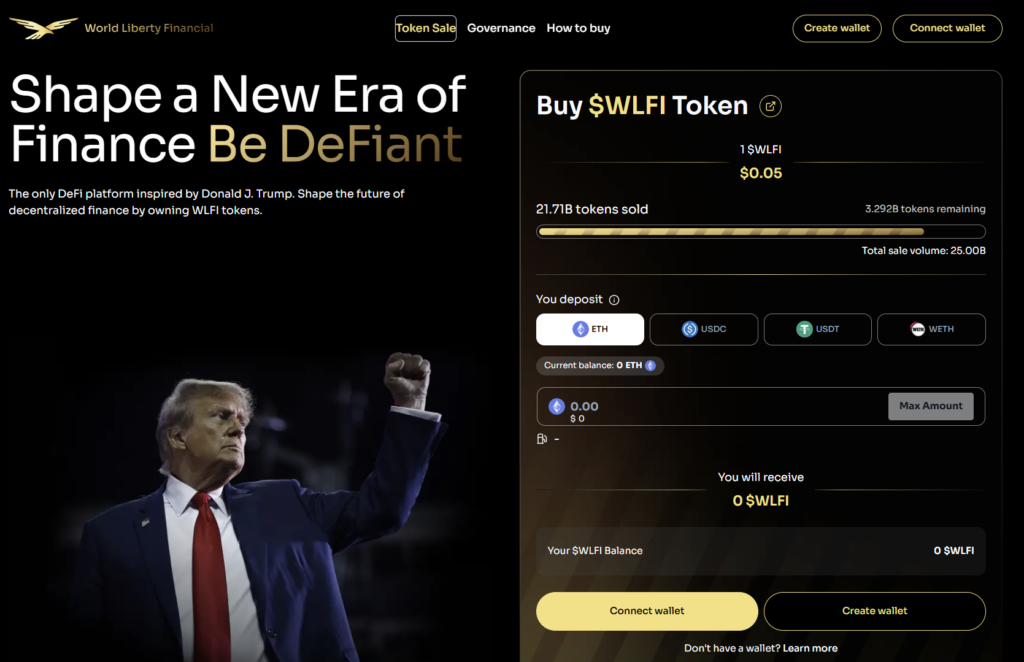Click the USDC coin icon
This screenshot has height=662, width=1024.
tap(690, 329)
